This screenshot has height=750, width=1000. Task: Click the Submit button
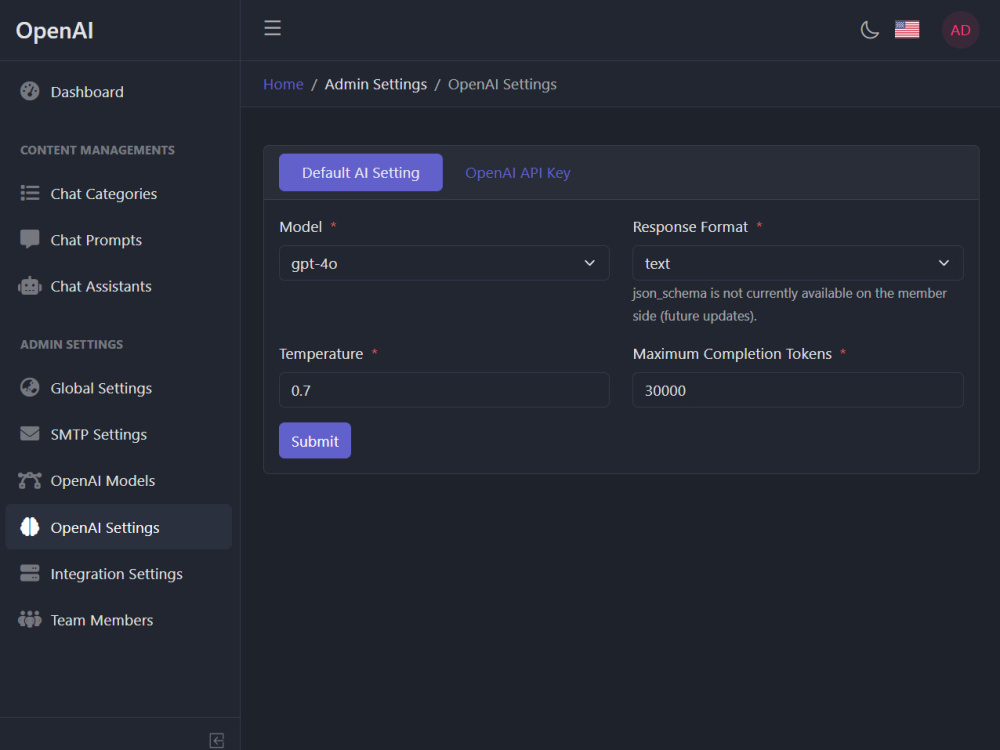pyautogui.click(x=314, y=441)
